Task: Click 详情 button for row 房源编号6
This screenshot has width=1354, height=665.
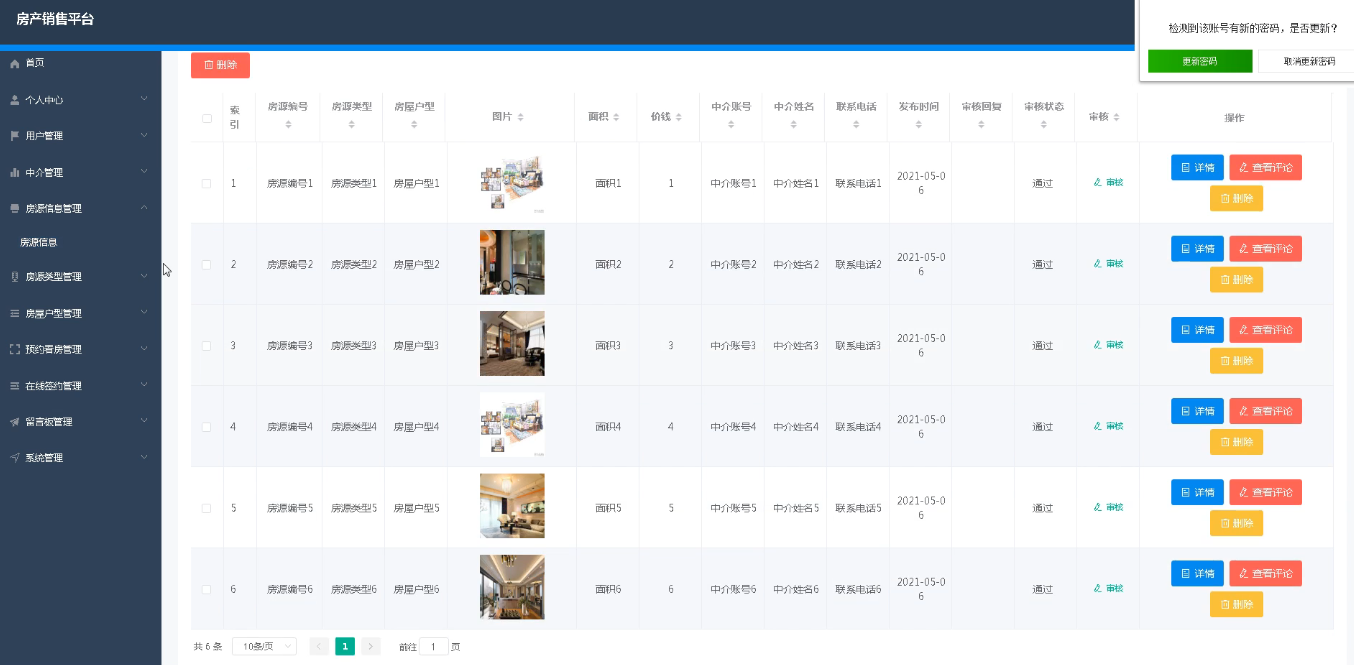Action: tap(1197, 573)
